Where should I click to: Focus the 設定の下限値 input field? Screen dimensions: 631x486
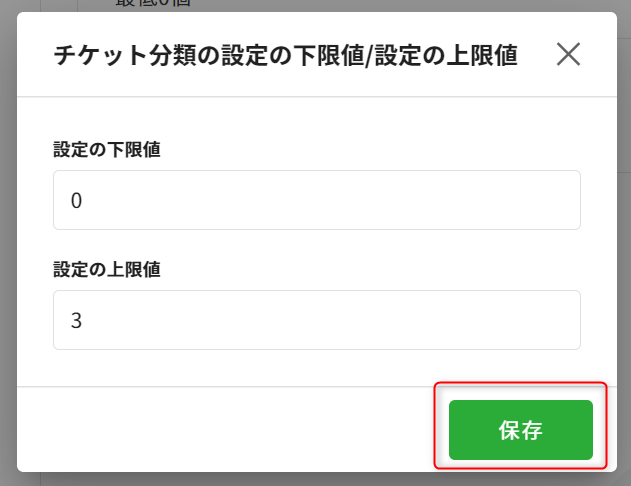[317, 200]
